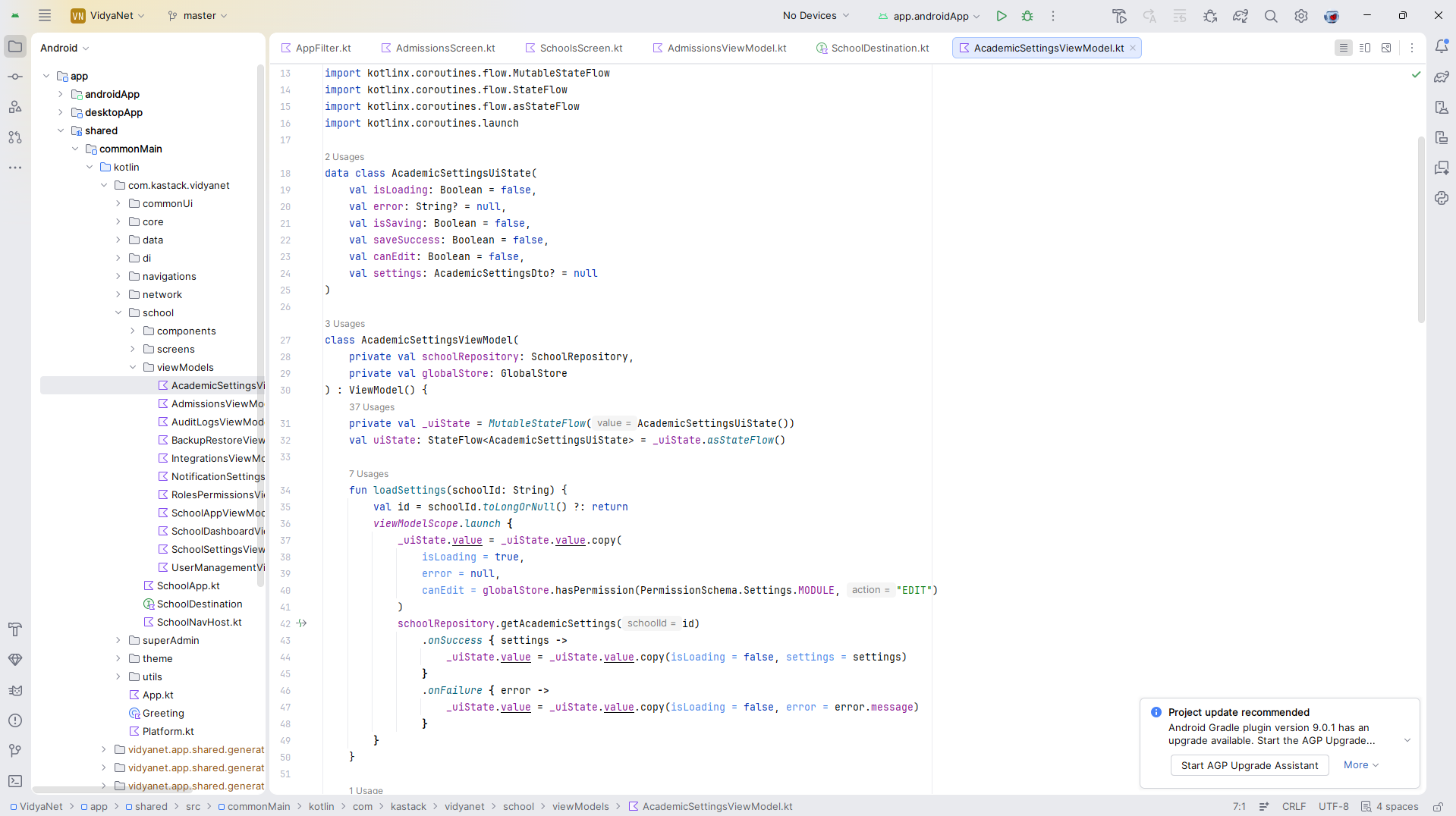Click More in the project update notification
This screenshot has height=816, width=1456.
coord(1361,765)
